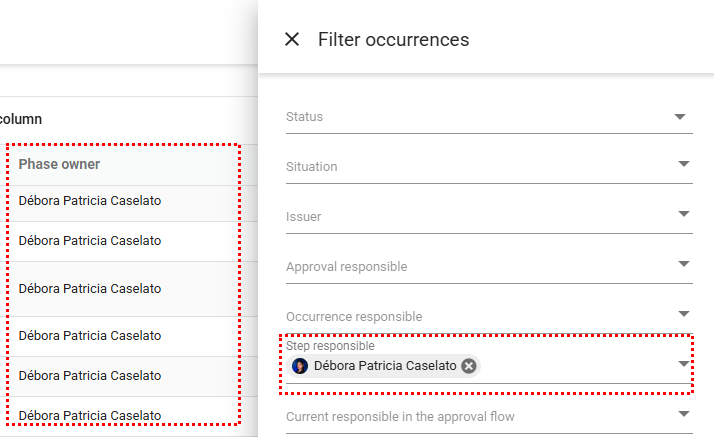The image size is (714, 437).
Task: Select last visible Débora Patricia Caselato row
Action: [x=90, y=415]
